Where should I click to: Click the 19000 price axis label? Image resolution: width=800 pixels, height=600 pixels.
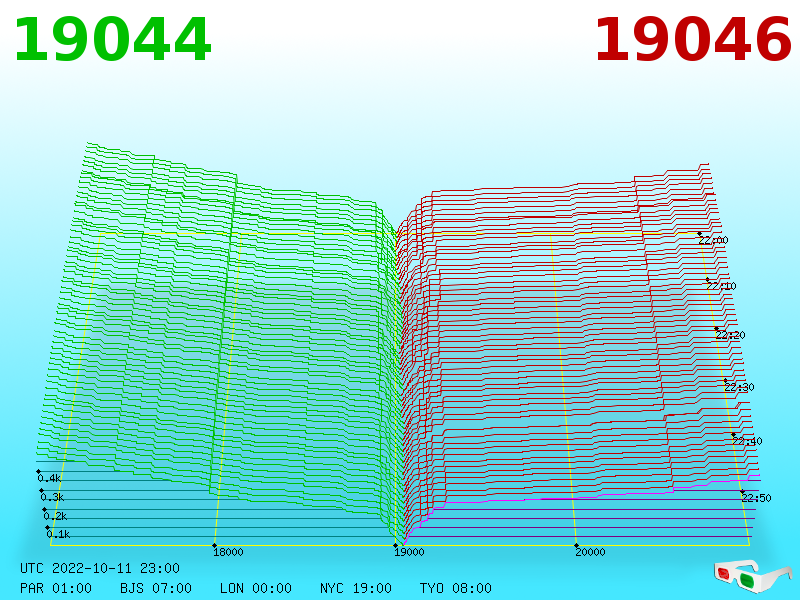pos(409,552)
